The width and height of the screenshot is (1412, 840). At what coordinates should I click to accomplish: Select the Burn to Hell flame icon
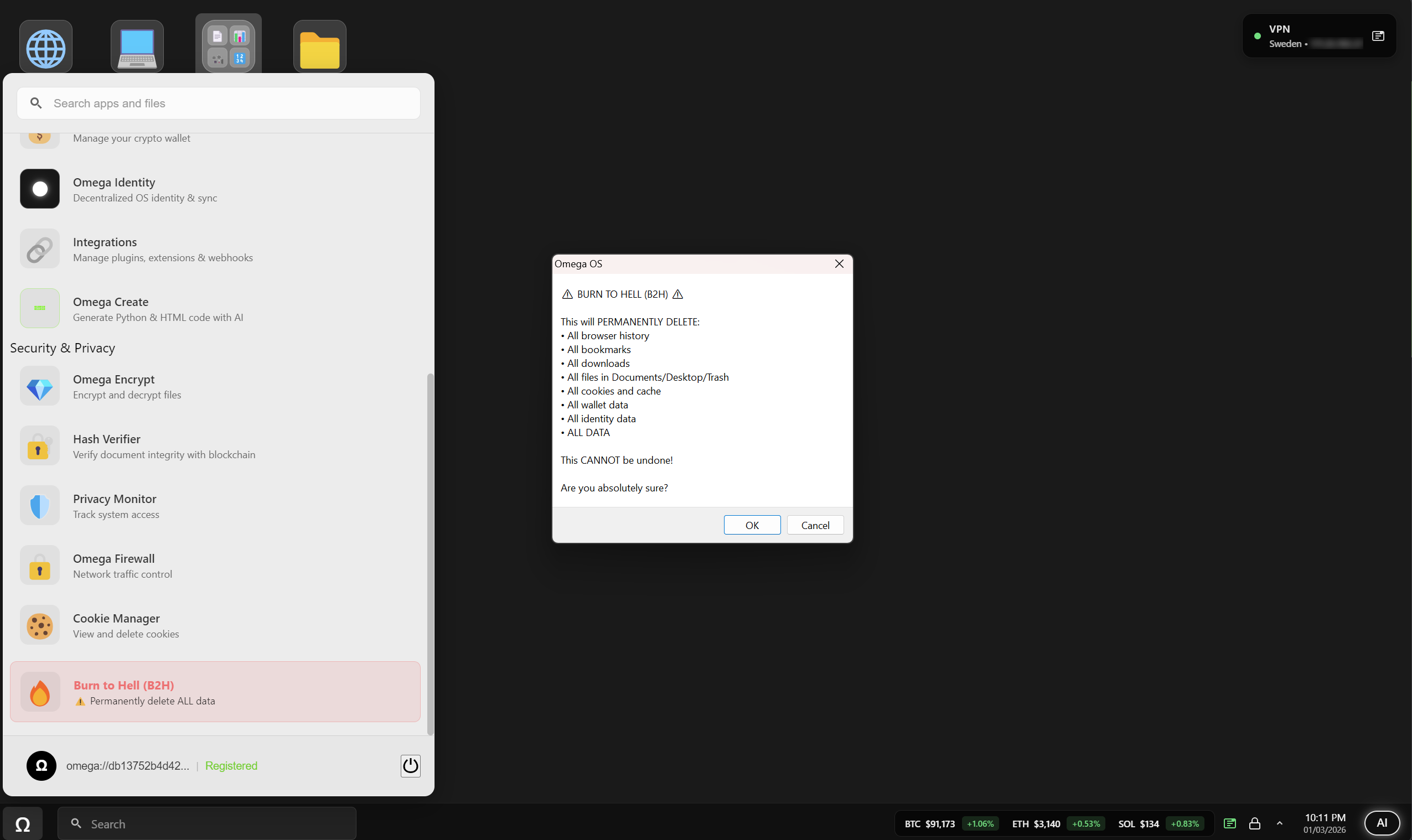click(x=39, y=691)
